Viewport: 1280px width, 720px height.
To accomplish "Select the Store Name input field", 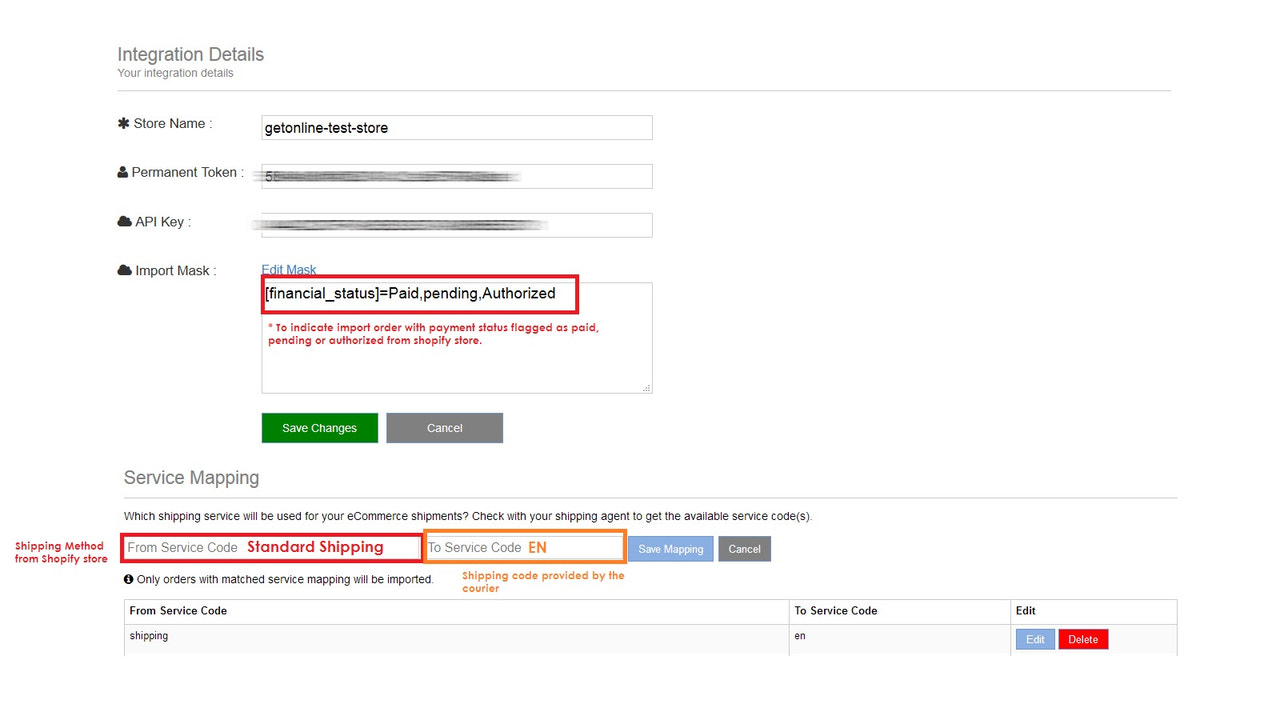I will click(x=456, y=127).
